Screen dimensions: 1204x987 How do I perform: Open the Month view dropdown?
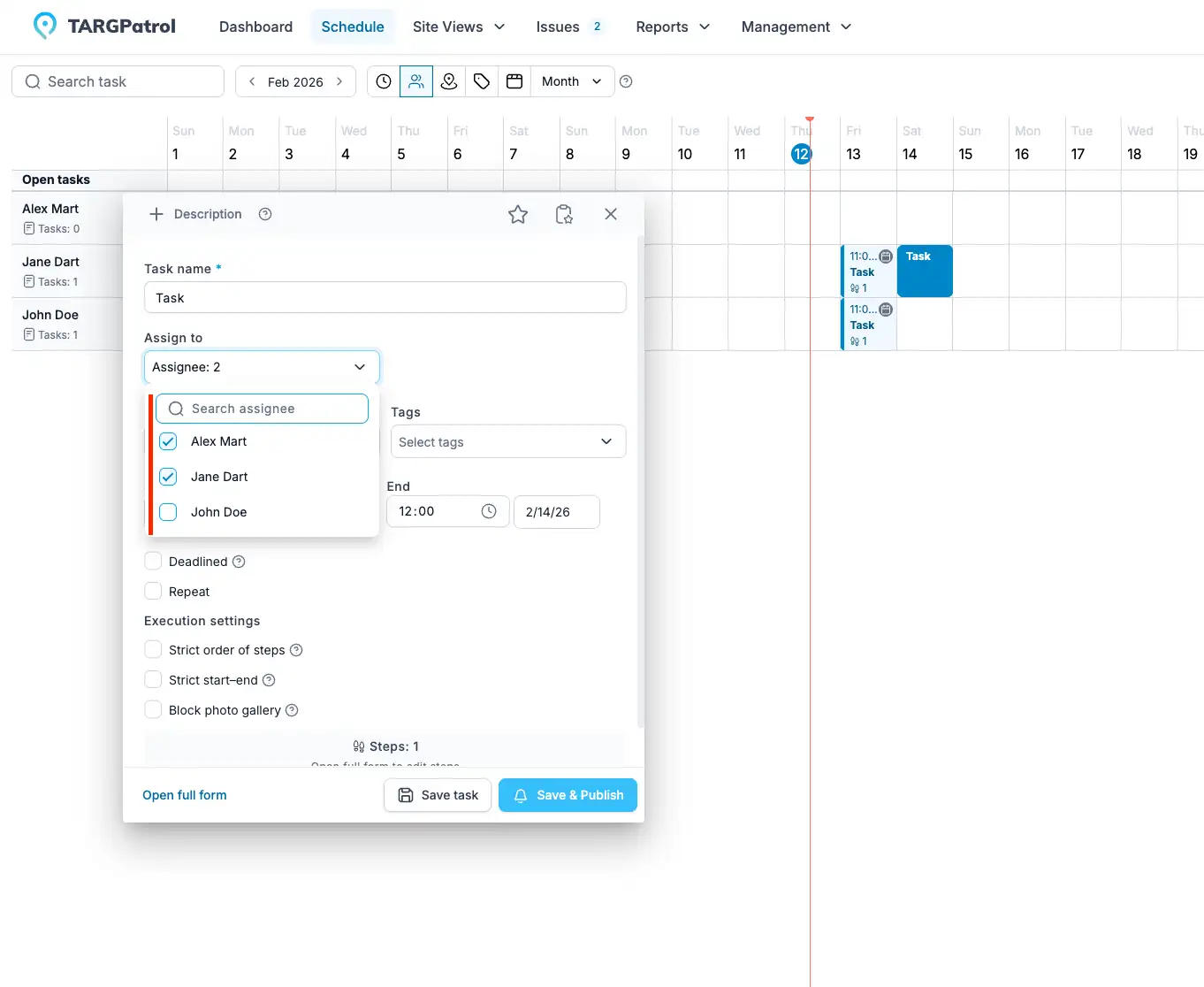pos(571,81)
